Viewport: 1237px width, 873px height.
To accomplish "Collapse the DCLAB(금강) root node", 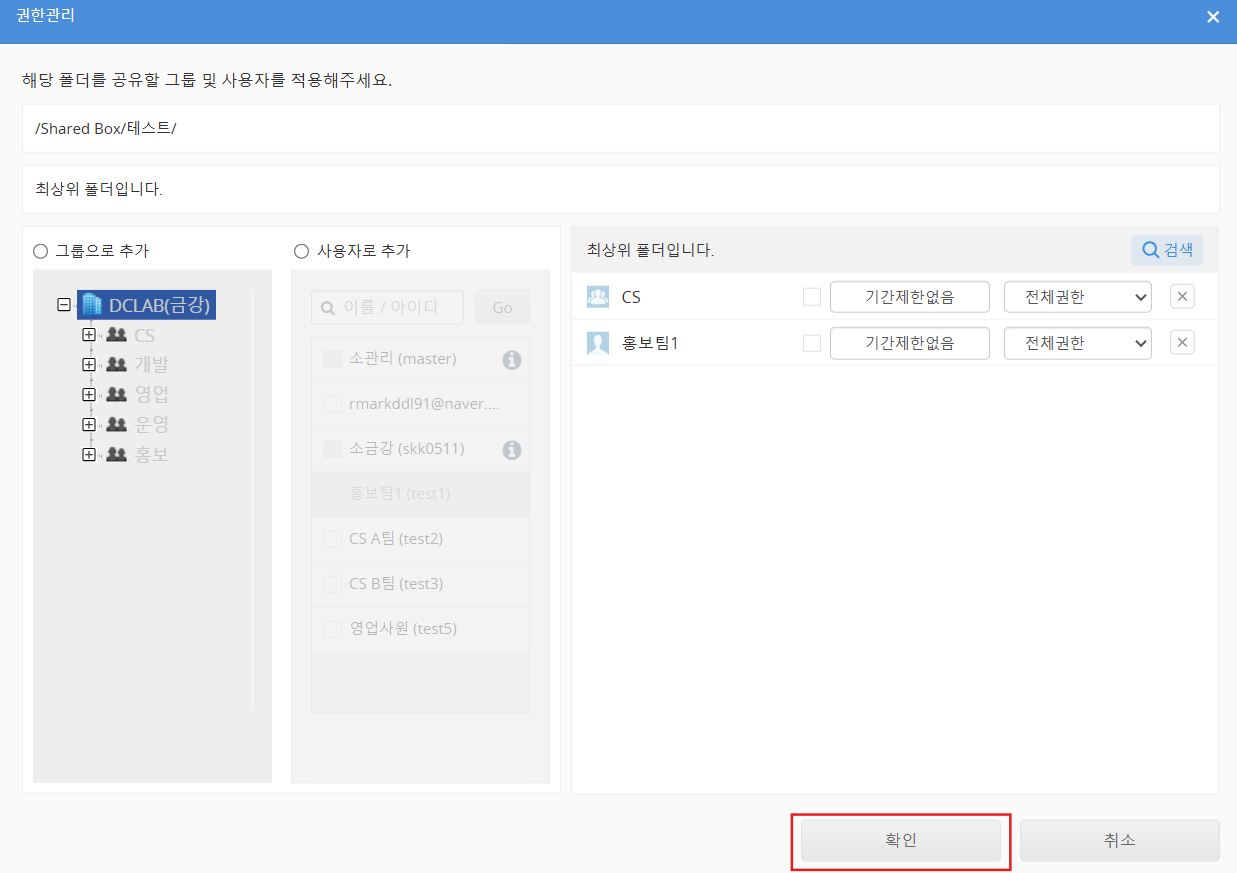I will tap(65, 305).
